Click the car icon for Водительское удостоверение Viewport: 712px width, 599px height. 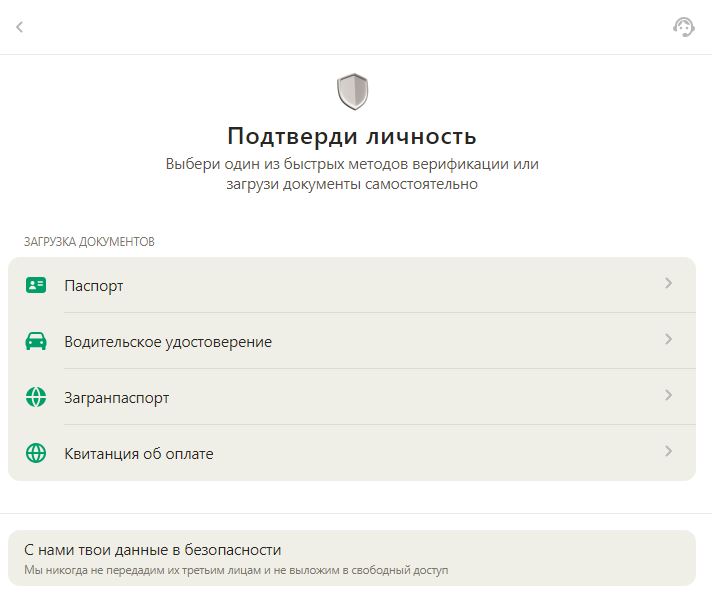click(x=36, y=341)
